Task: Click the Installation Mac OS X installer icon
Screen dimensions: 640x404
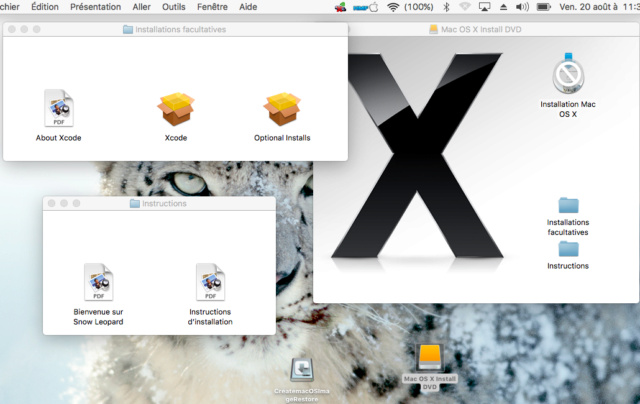Action: 568,74
